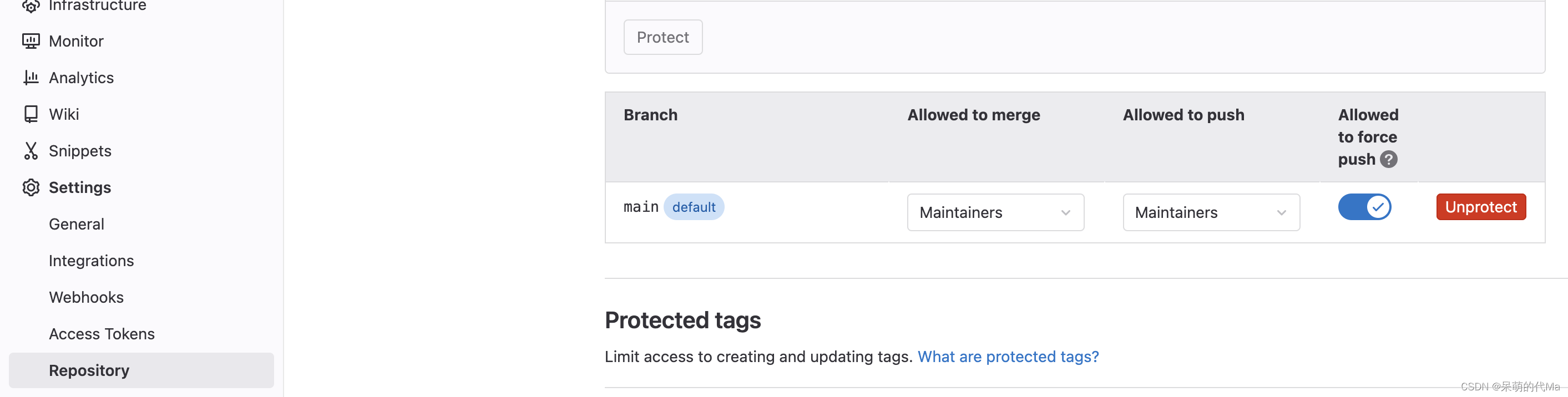Open the Wiki section
This screenshot has height=397, width=1568.
click(63, 114)
